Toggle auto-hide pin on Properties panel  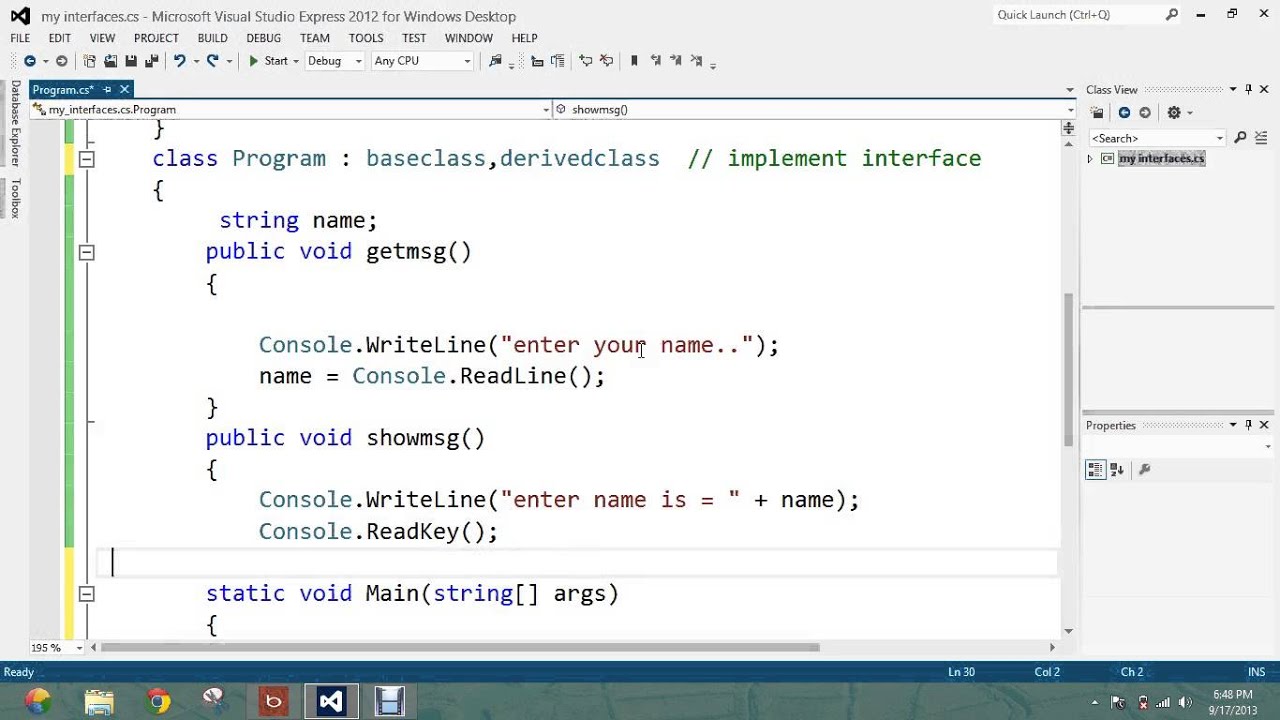click(x=1248, y=425)
